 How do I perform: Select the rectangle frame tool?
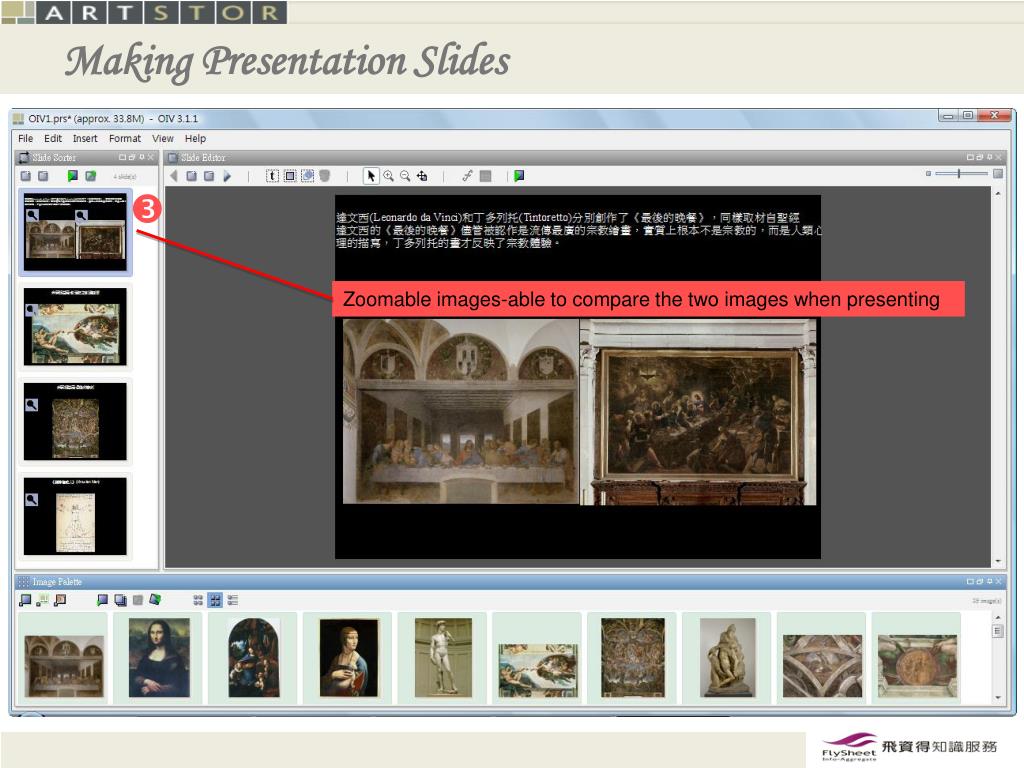point(290,176)
